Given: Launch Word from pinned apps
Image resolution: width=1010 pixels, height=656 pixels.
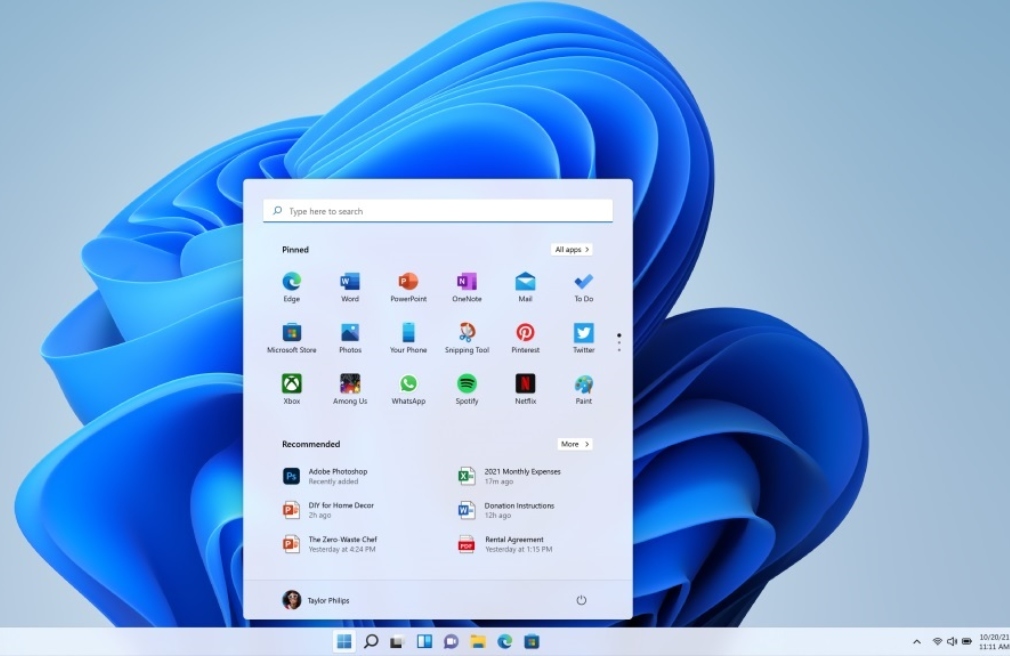Looking at the screenshot, I should click(x=350, y=287).
